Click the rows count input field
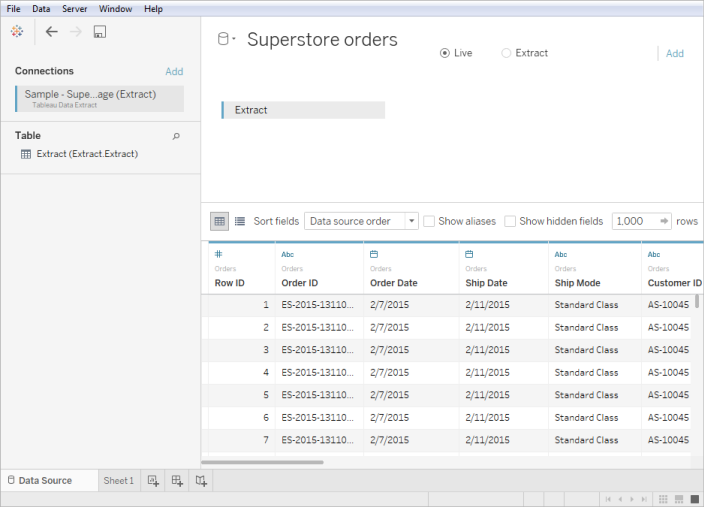Screen dimensions: 704x507 [x=633, y=221]
